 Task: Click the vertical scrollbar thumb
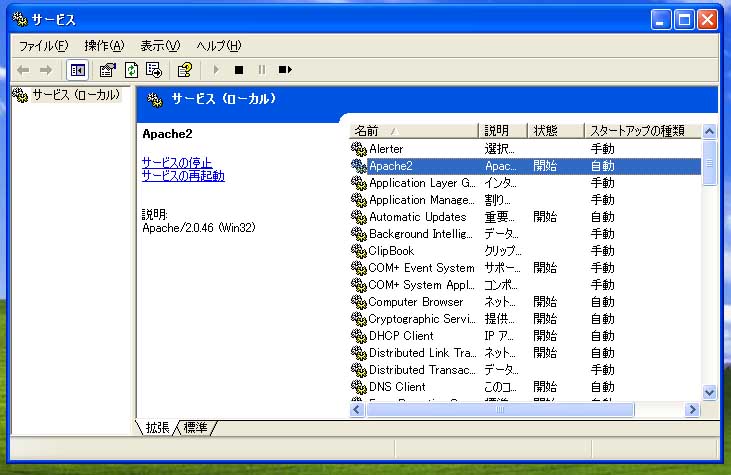click(710, 163)
